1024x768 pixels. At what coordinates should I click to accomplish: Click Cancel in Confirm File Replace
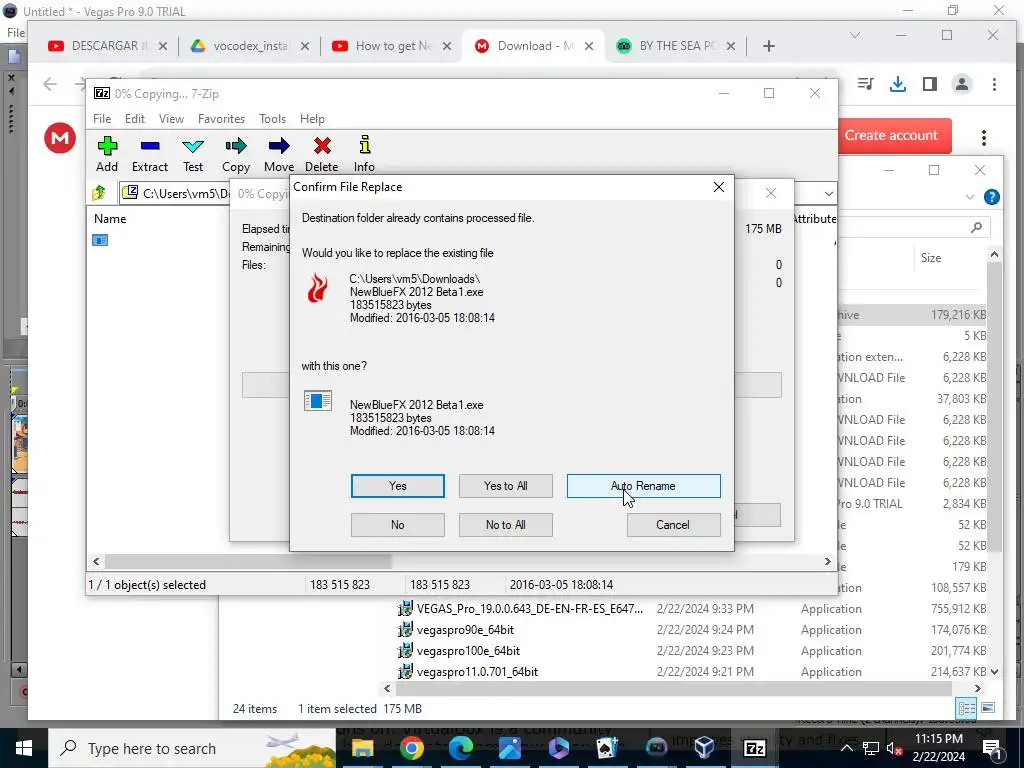pos(673,525)
